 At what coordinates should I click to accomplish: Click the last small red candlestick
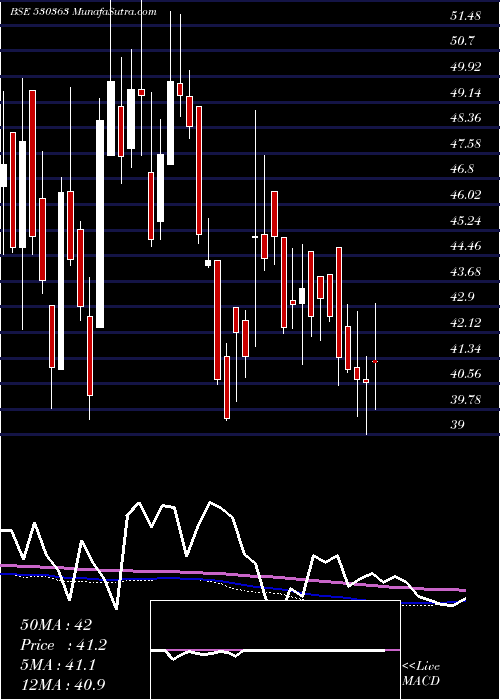tap(375, 361)
